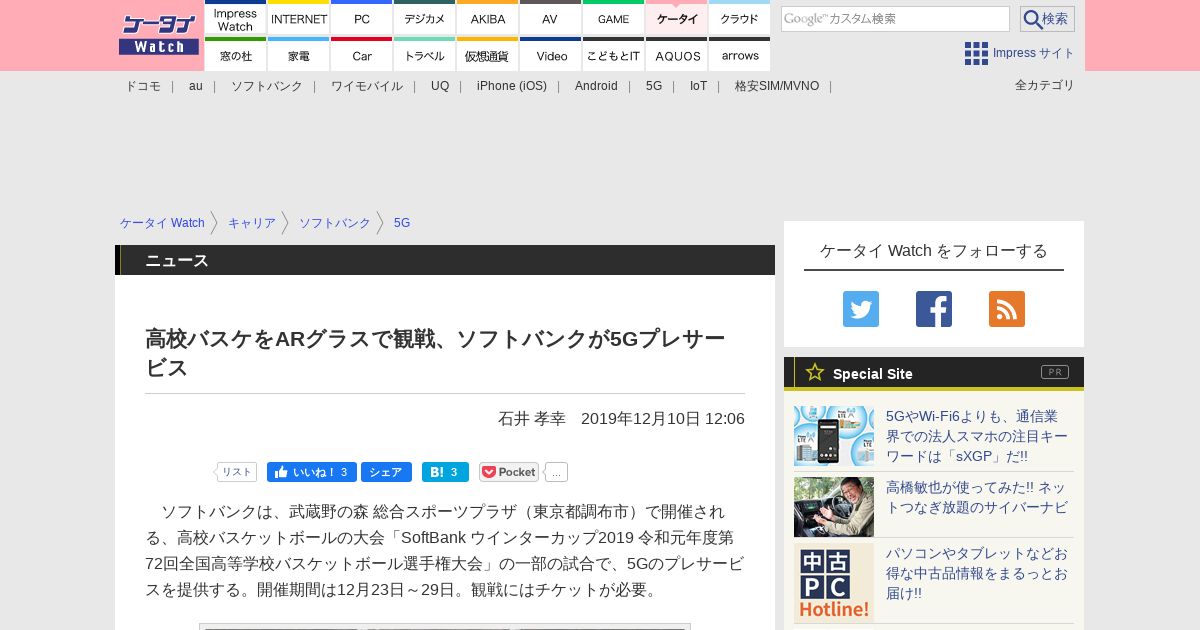Click ソフトバンク breadcrumb link
The height and width of the screenshot is (630, 1200).
click(335, 223)
